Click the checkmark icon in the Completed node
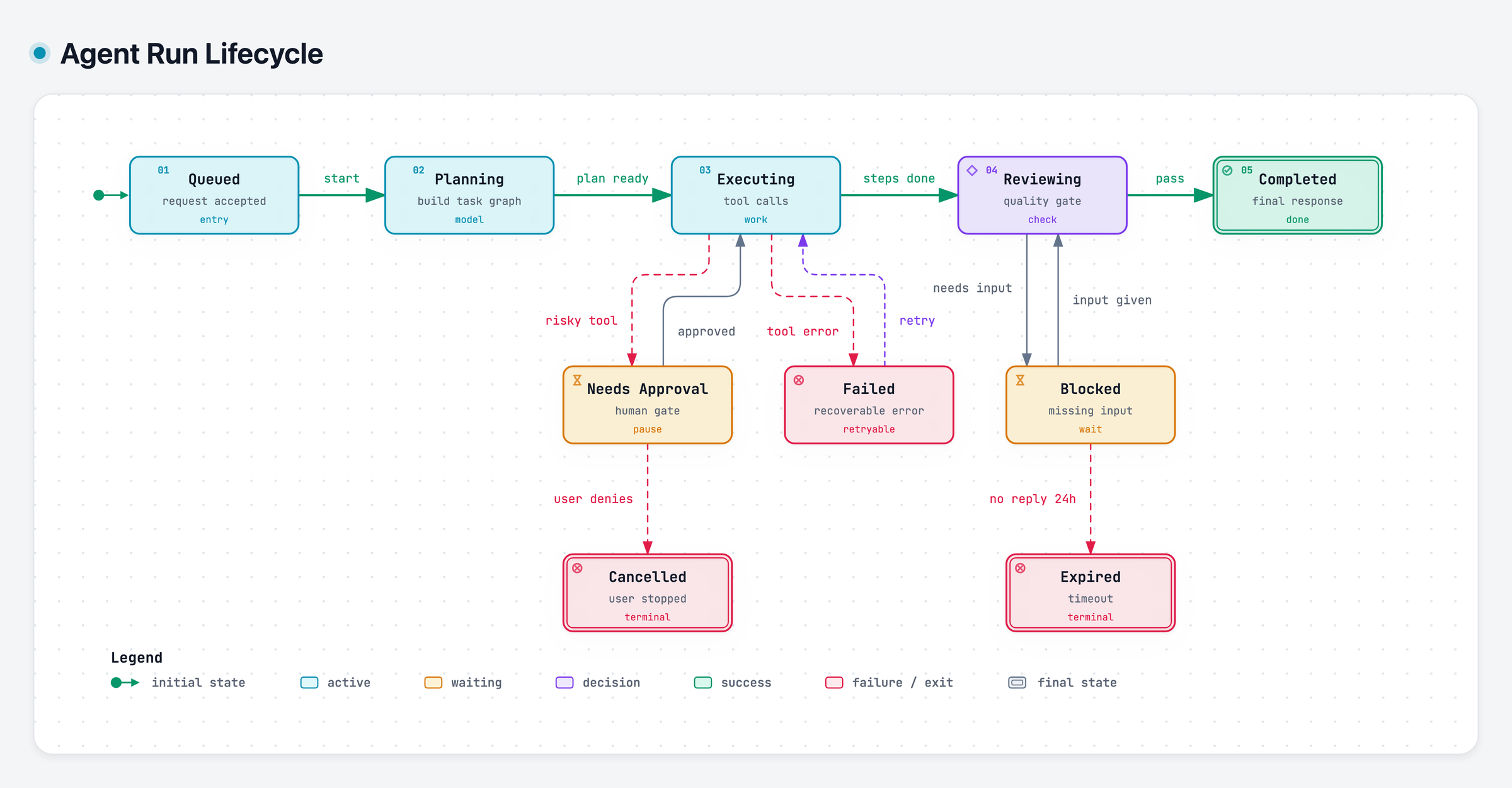Image resolution: width=1512 pixels, height=788 pixels. 1227,170
